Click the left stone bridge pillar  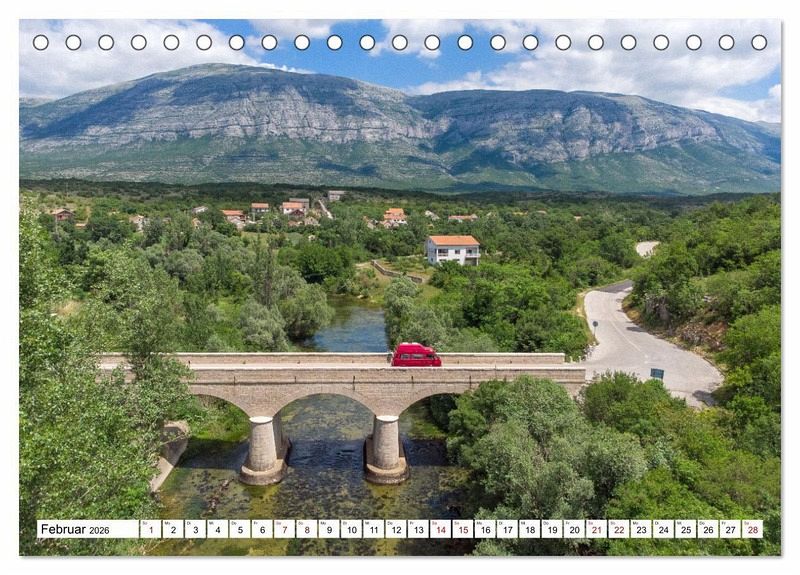click(x=263, y=450)
